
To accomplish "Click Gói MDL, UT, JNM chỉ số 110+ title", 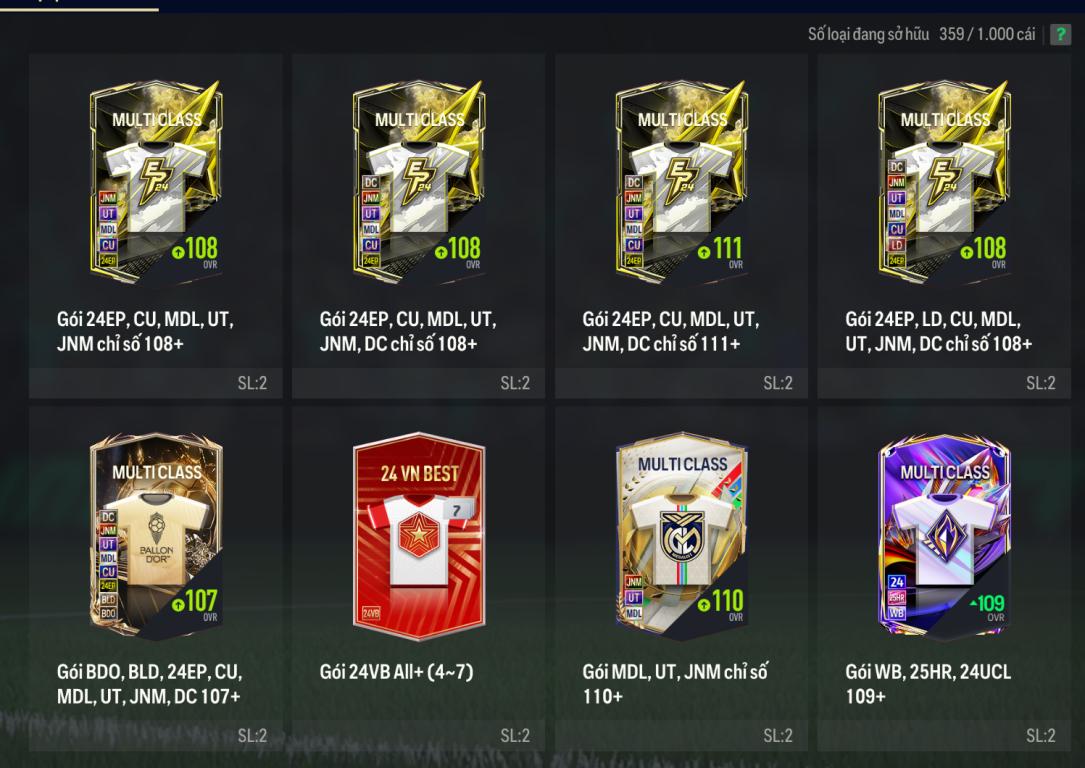I will coord(675,684).
